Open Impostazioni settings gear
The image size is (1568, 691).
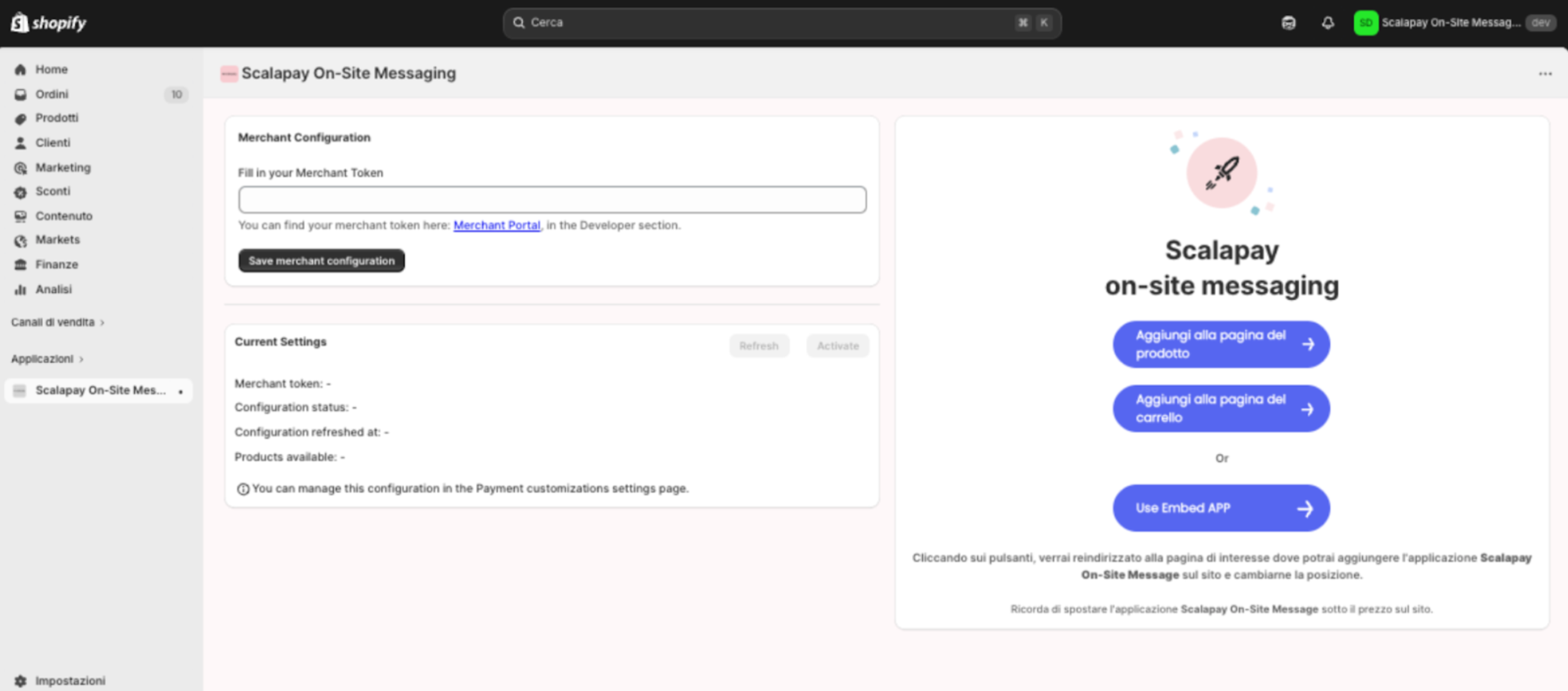[x=70, y=680]
